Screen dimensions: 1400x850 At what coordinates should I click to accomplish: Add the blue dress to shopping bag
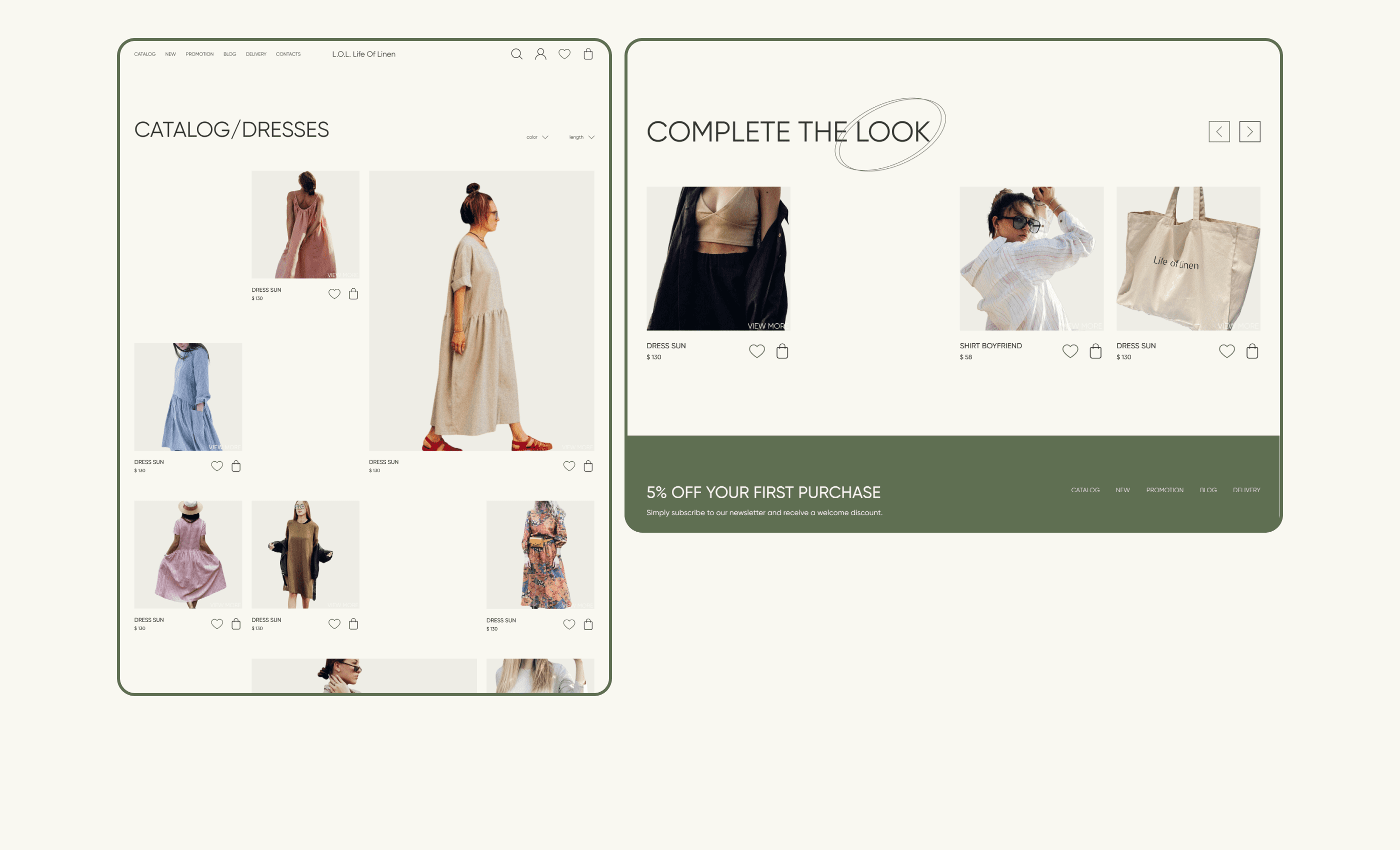click(x=236, y=466)
